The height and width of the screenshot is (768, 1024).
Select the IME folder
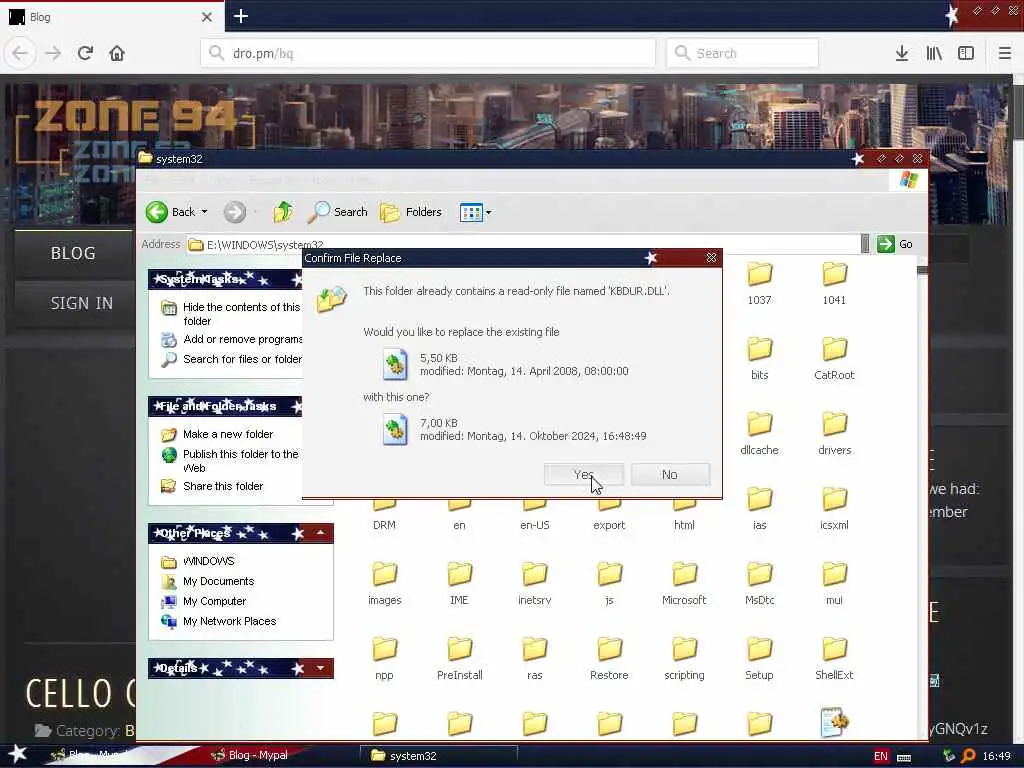point(459,584)
